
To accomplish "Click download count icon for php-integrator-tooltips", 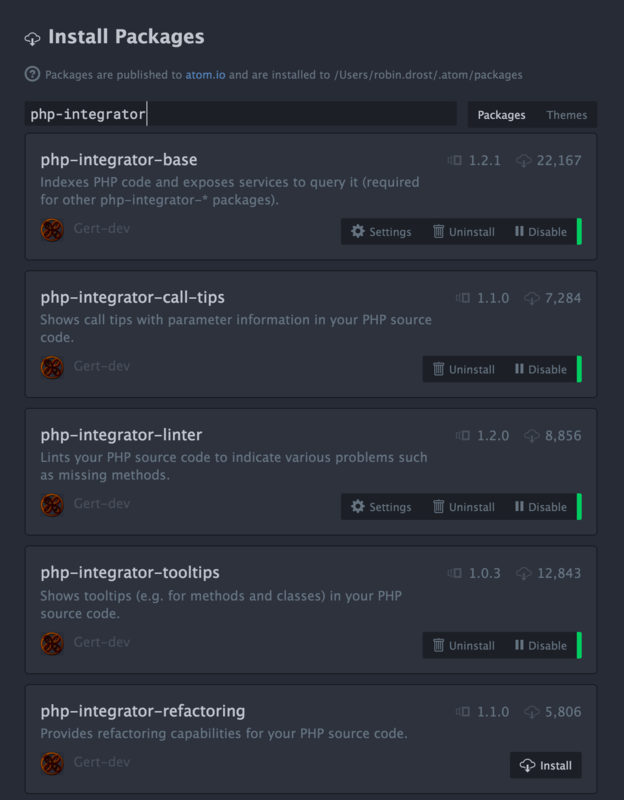I will 524,573.
